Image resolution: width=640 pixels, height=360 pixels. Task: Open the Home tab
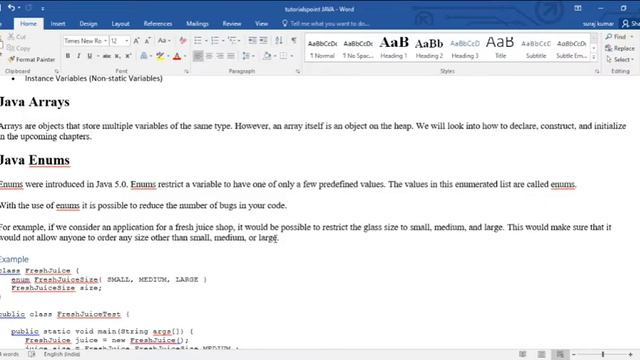[x=29, y=24]
